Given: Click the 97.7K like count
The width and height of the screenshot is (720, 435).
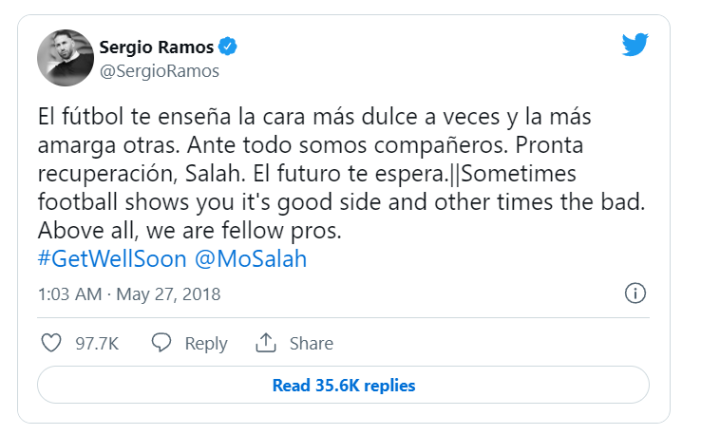Looking at the screenshot, I should click(x=97, y=343).
